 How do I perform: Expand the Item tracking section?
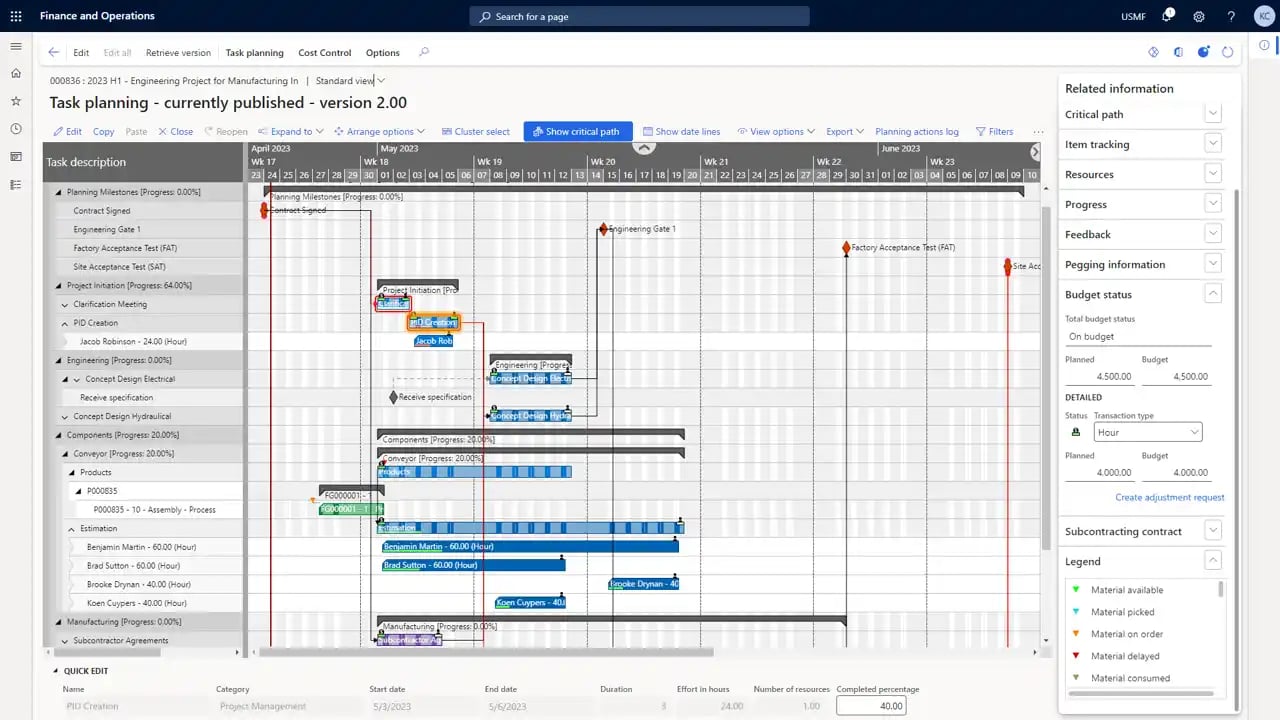(1212, 143)
